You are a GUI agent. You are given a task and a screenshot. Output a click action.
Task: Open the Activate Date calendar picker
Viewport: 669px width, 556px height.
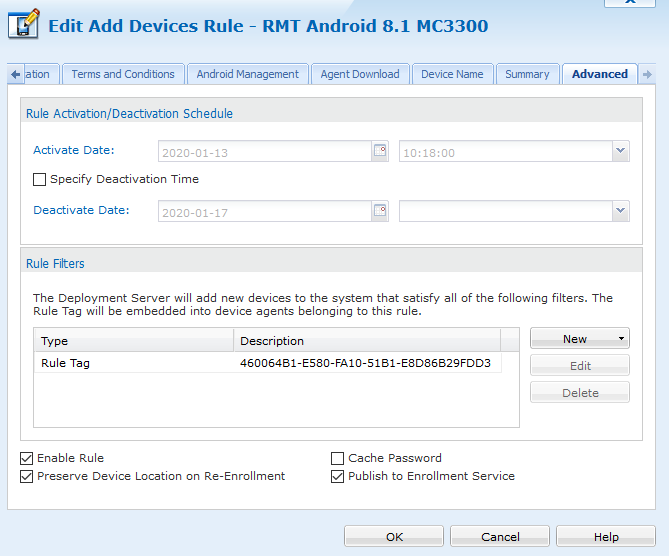pos(380,152)
